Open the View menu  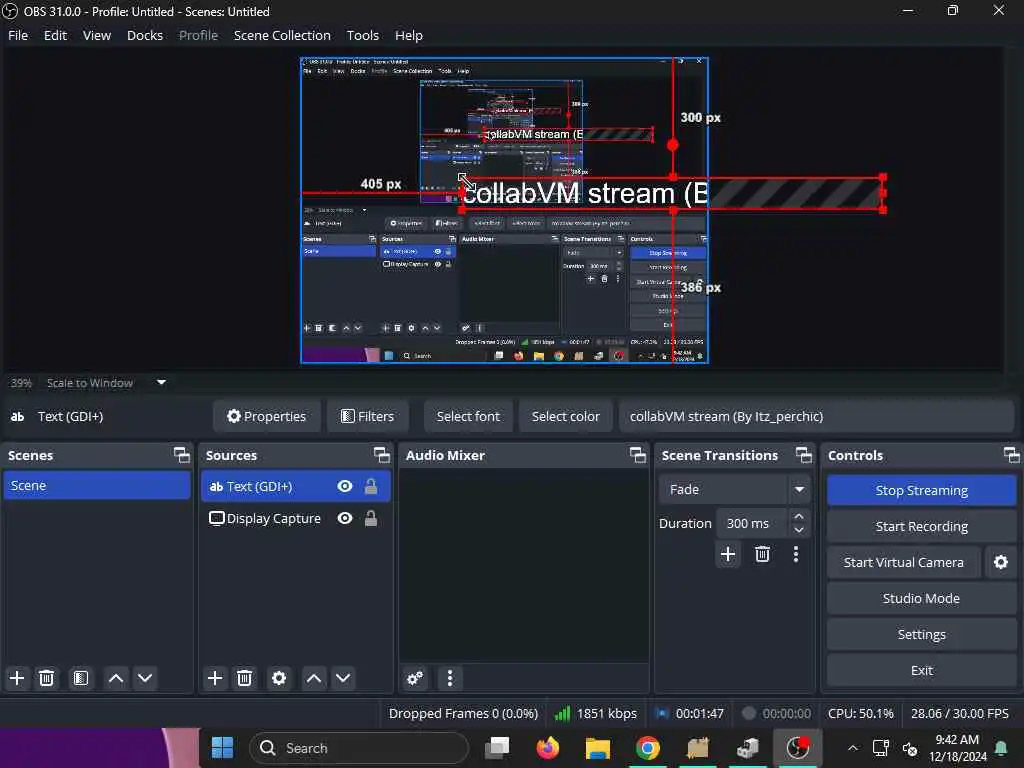[x=97, y=35]
